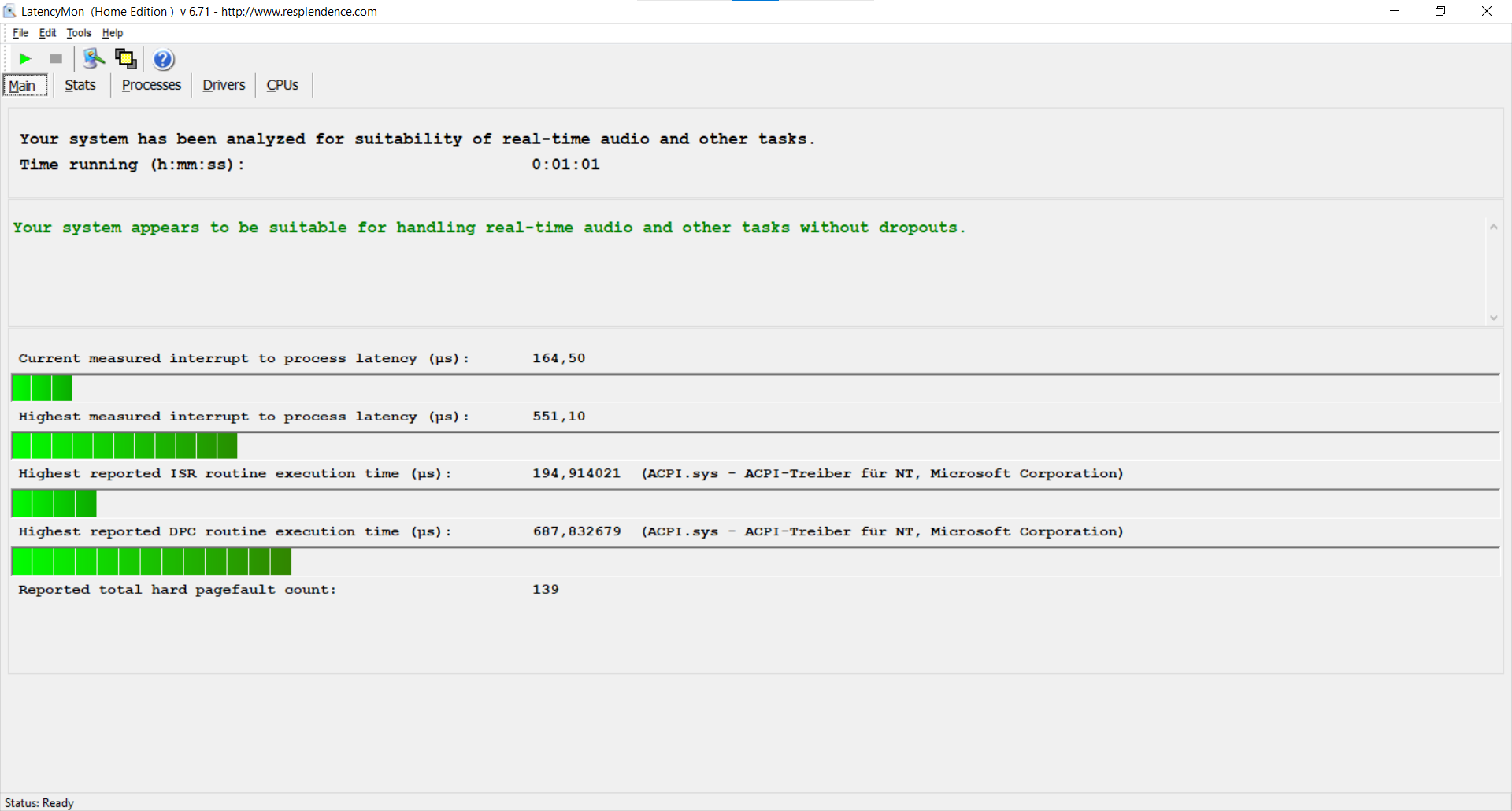View the CPUs tab
Screen dimensions: 1512x811
pos(282,85)
